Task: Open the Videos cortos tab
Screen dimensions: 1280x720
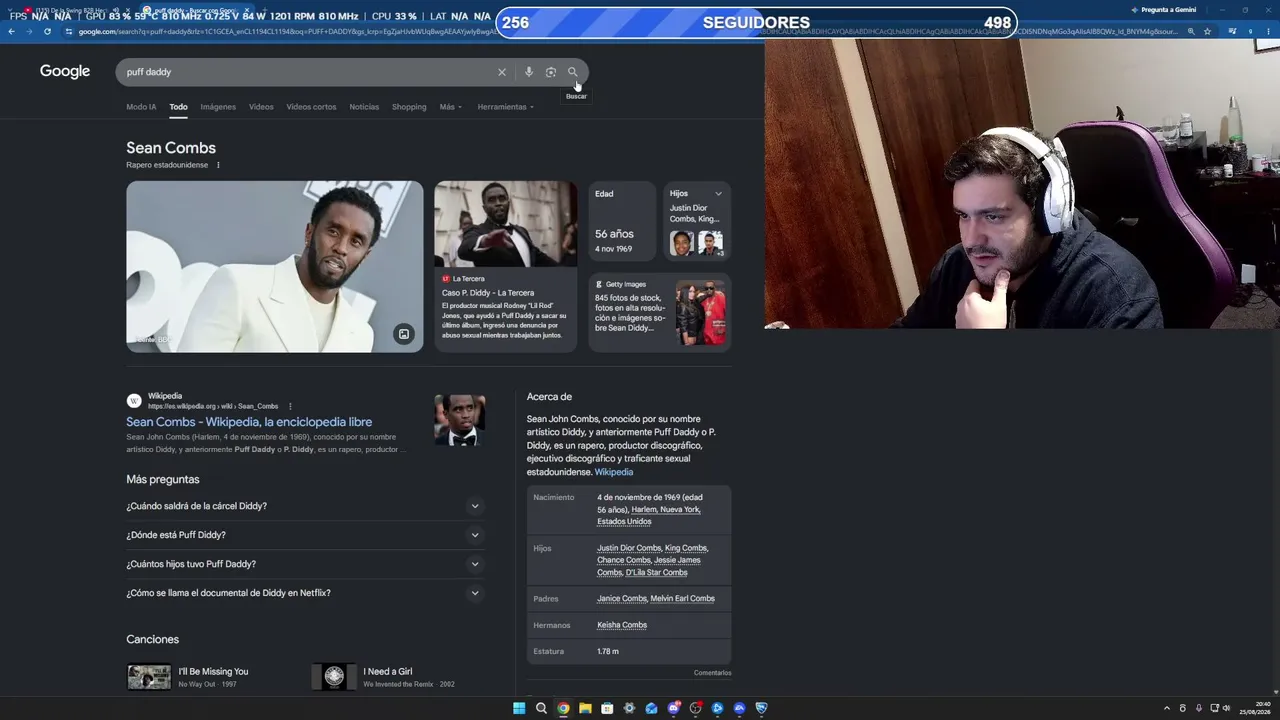Action: click(x=311, y=107)
